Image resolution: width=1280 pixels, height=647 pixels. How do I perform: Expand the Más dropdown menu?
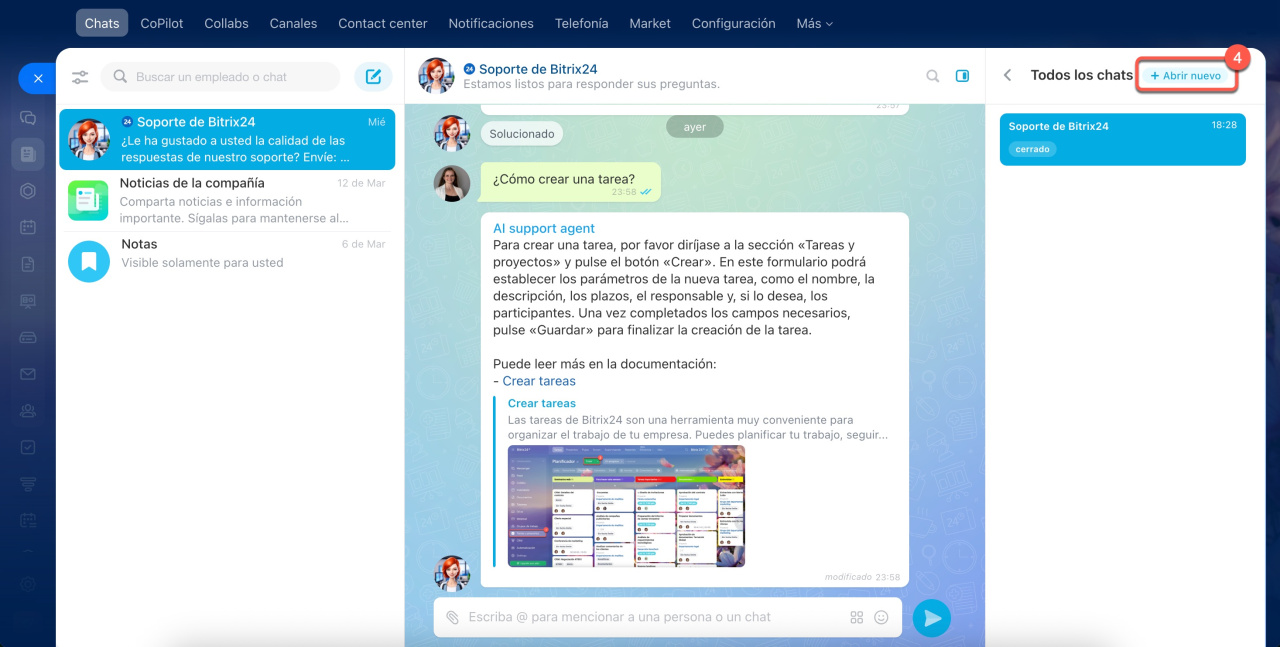pyautogui.click(x=814, y=23)
